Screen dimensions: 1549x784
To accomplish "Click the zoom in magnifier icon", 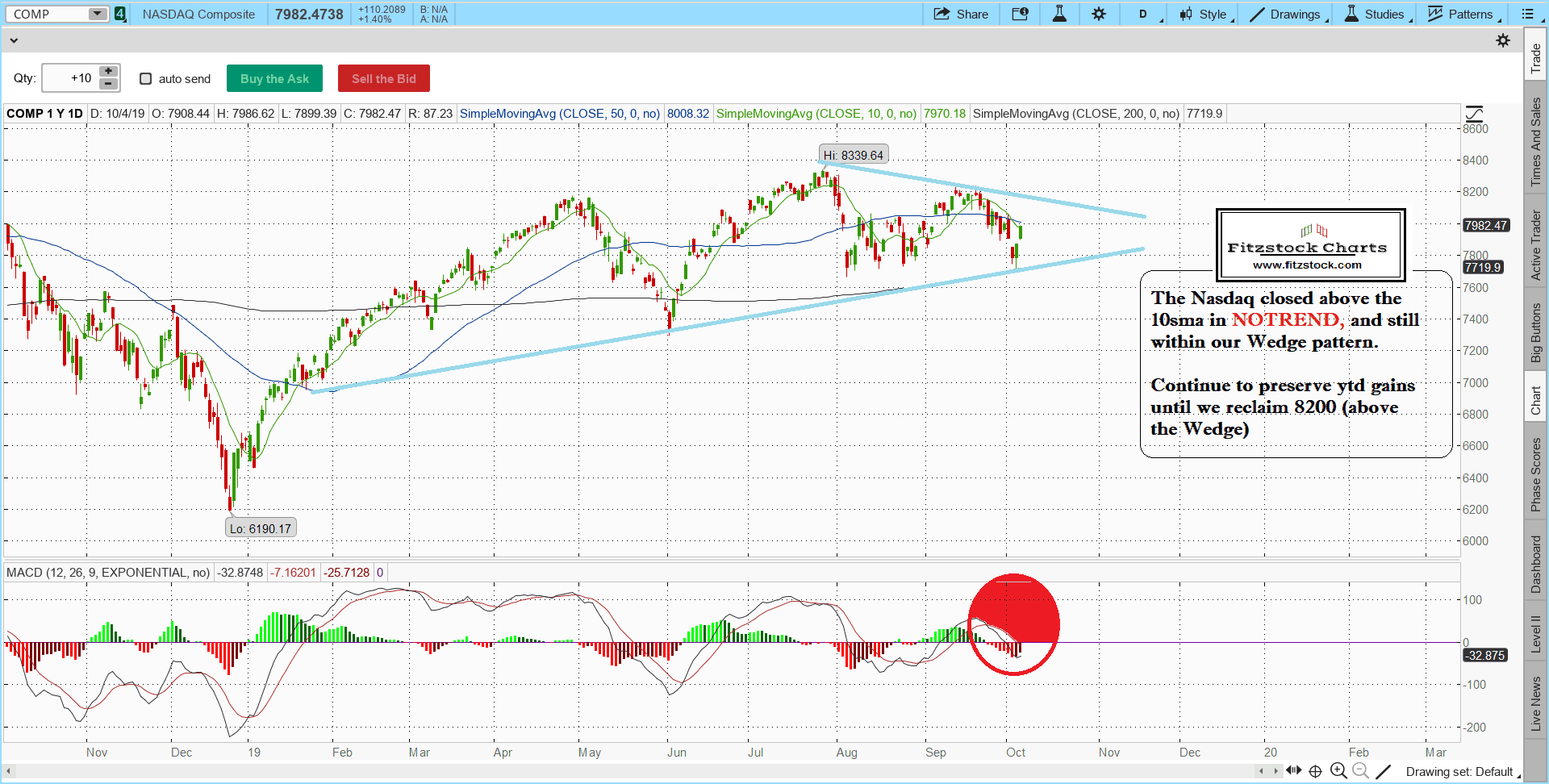I will click(1338, 771).
